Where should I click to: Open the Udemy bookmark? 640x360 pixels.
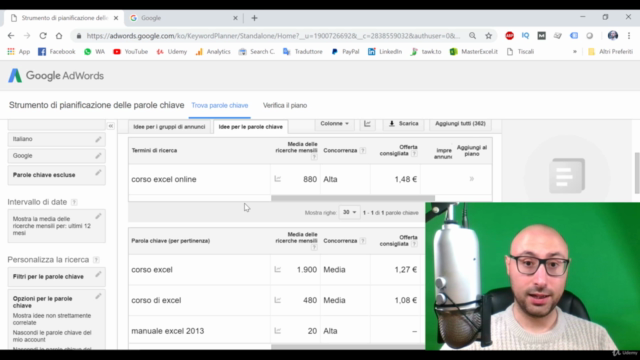tap(171, 52)
